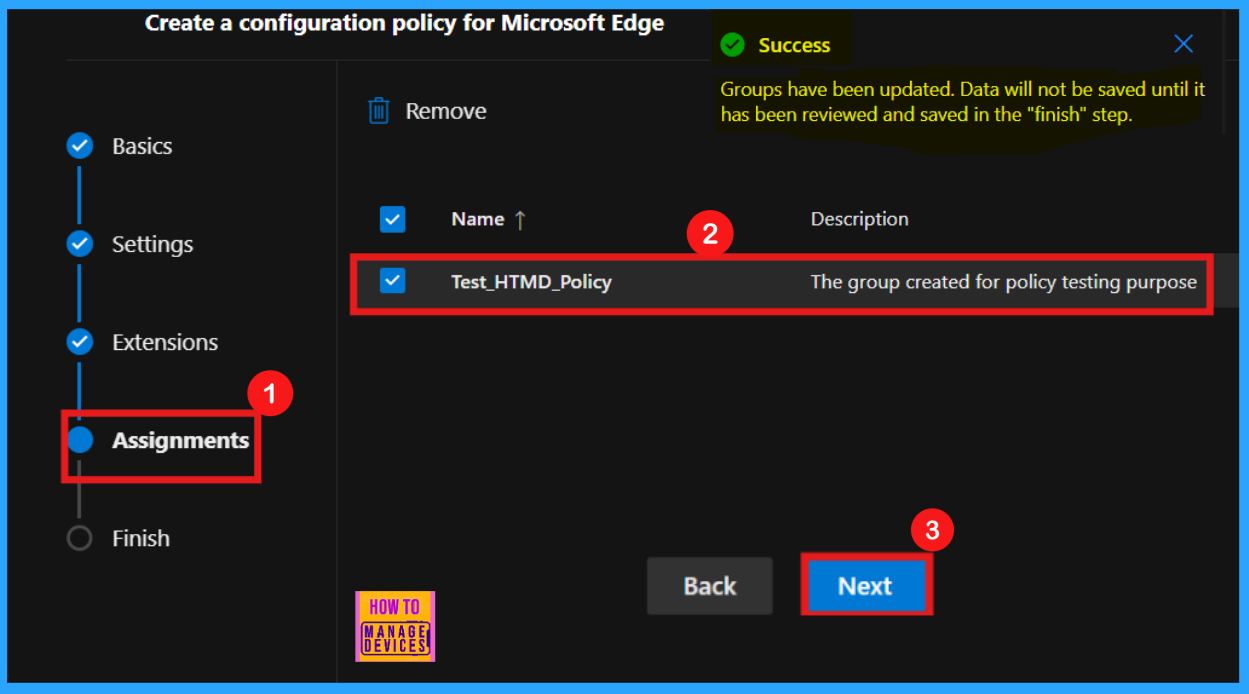The height and width of the screenshot is (694, 1249).
Task: Click the Remove label
Action: pyautogui.click(x=446, y=111)
